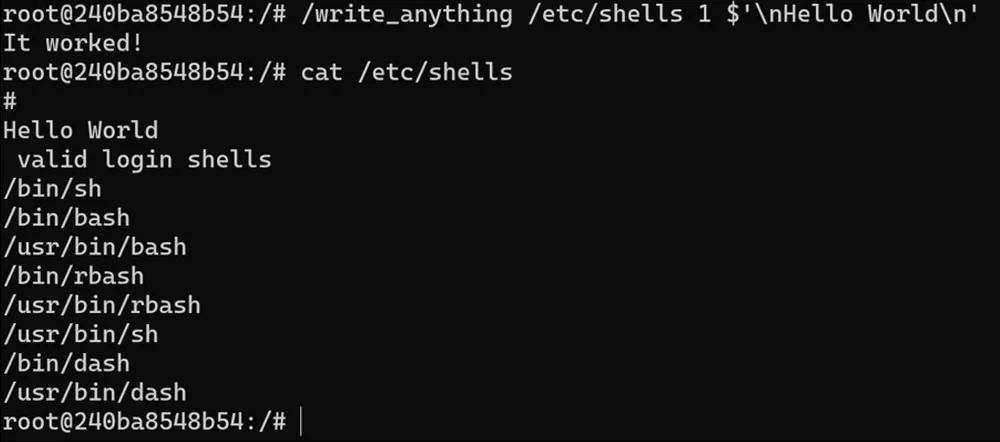
Task: Click the first root@240ba8548b54 prompt
Action: coord(145,14)
